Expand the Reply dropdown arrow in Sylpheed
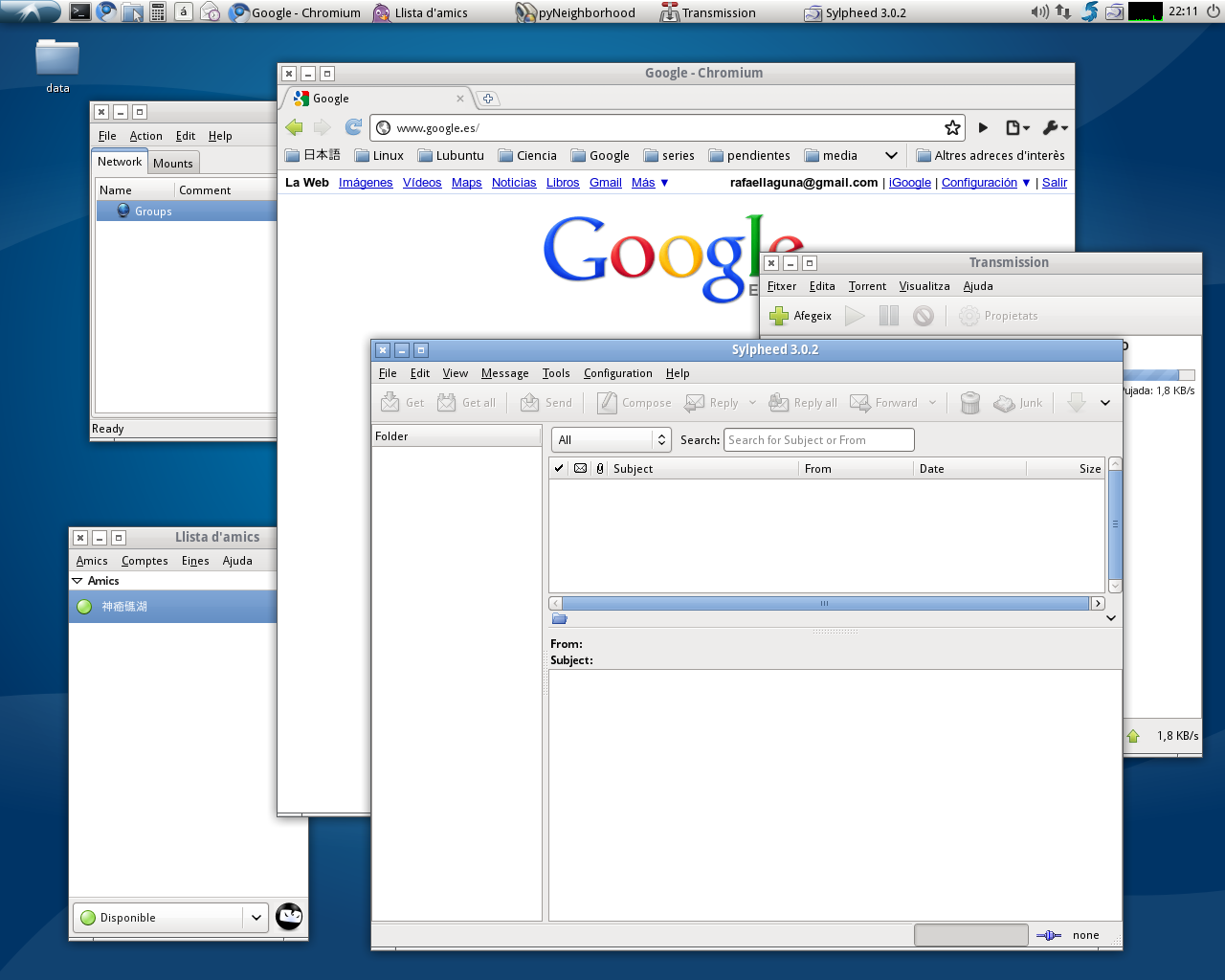Viewport: 1225px width, 980px height. click(x=752, y=403)
